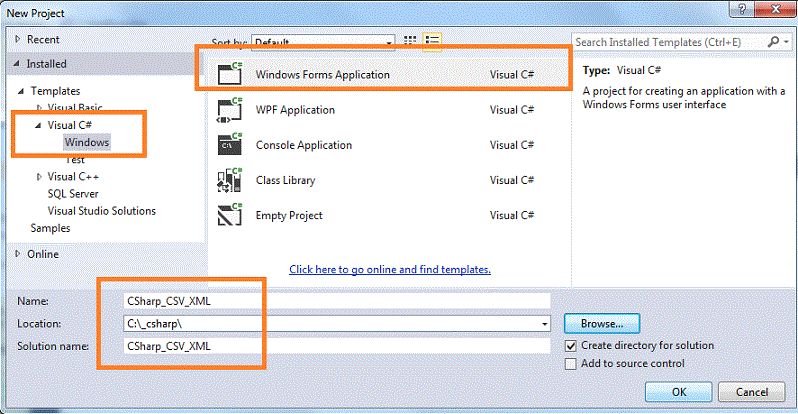The image size is (798, 414).
Task: Open the Sort by dropdown
Action: 323,42
